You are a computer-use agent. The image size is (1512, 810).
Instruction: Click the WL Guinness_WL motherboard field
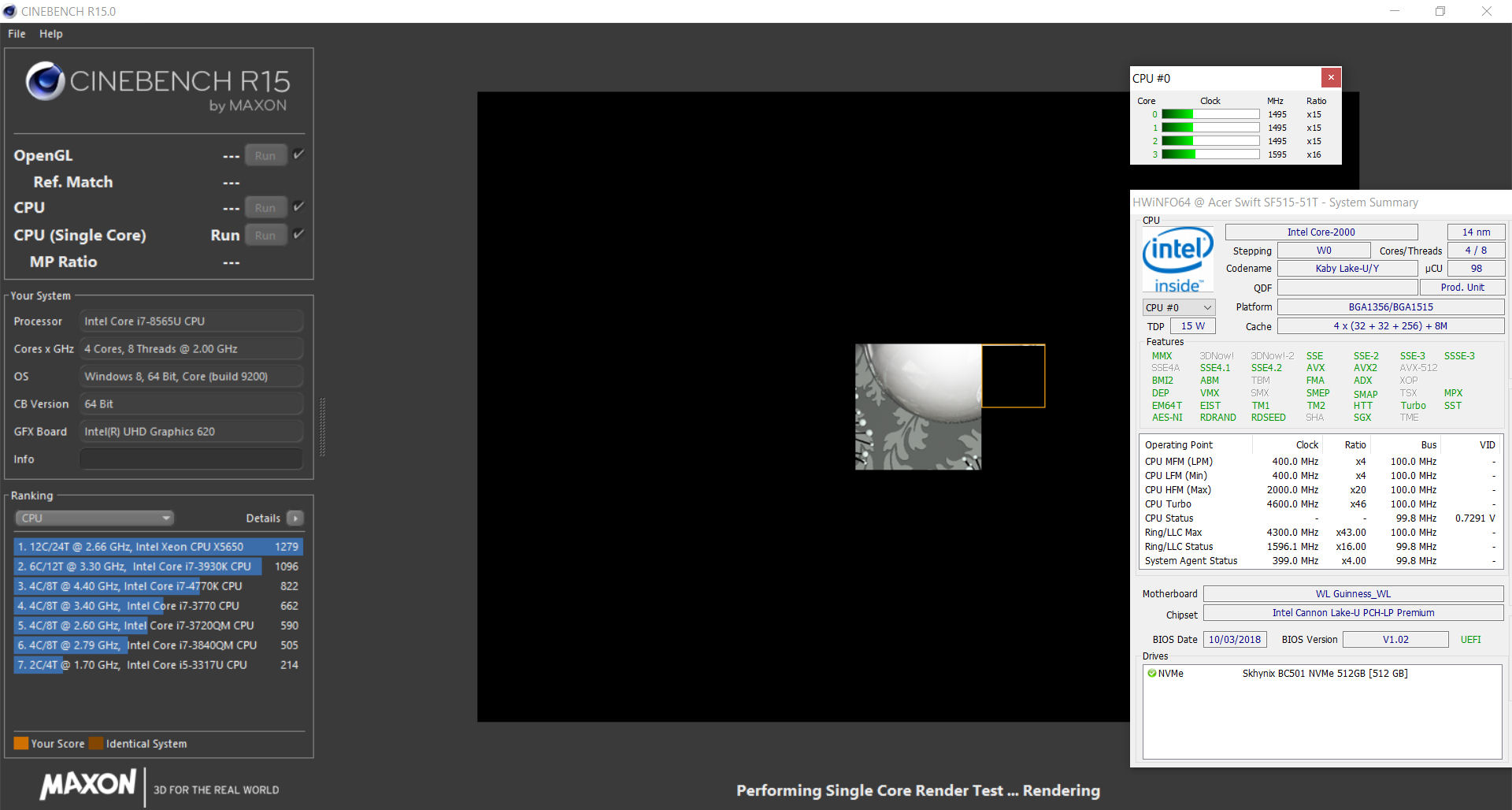coord(1353,593)
